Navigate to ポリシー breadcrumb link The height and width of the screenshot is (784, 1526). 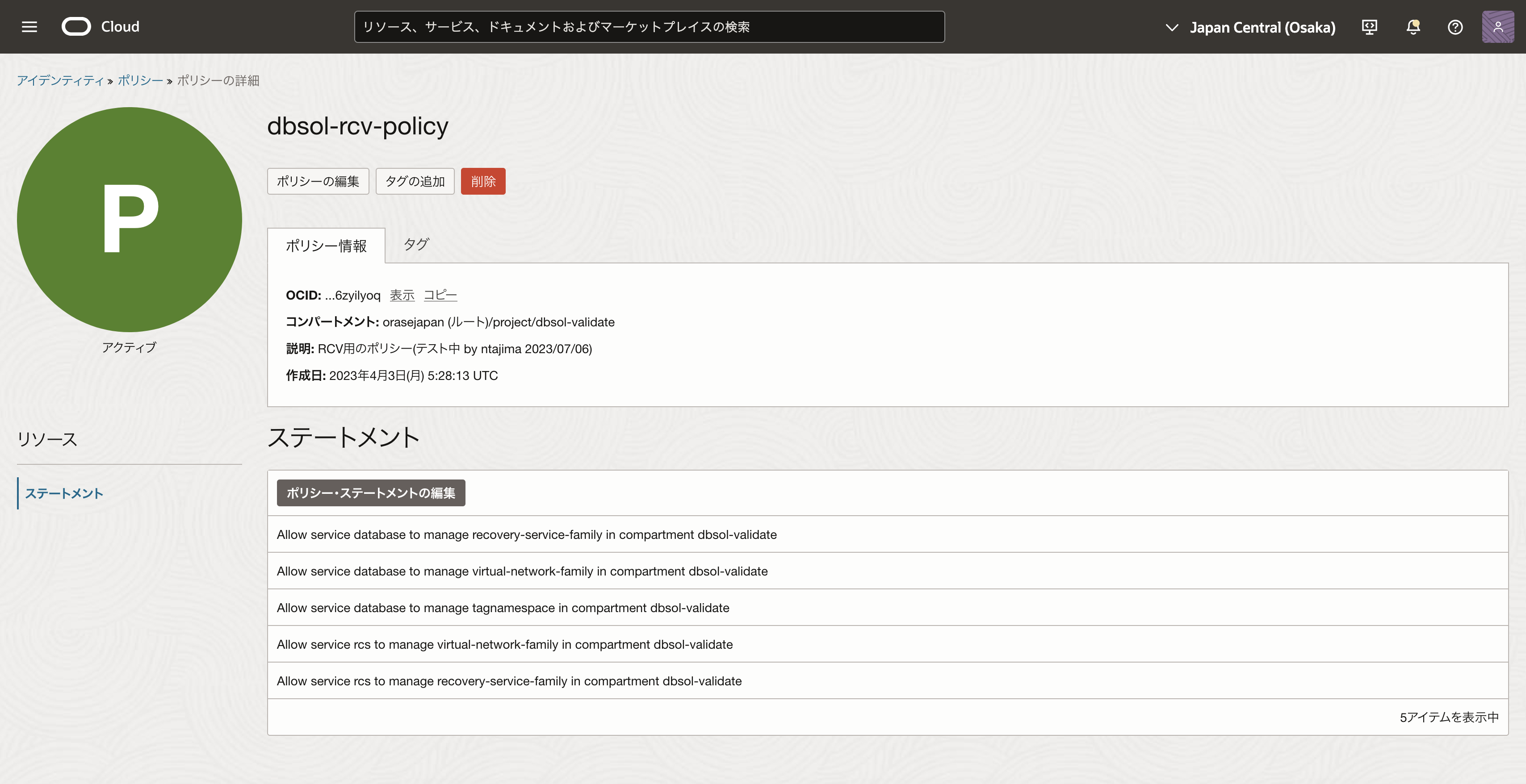140,80
